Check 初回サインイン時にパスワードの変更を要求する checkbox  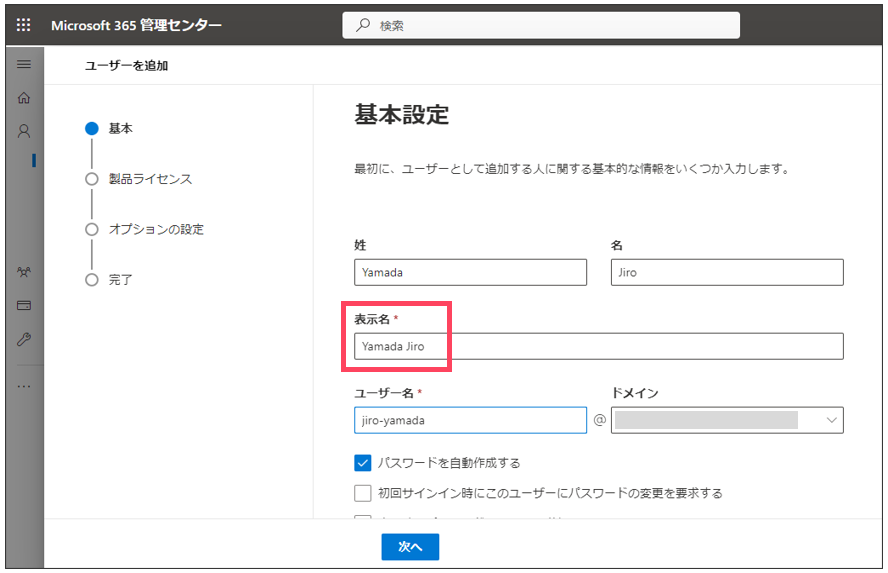(362, 493)
